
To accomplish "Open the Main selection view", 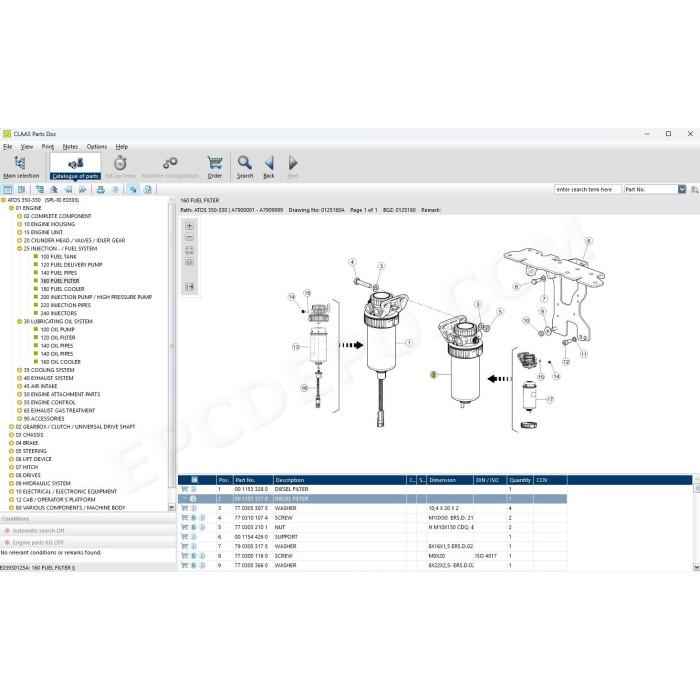I will pyautogui.click(x=21, y=167).
